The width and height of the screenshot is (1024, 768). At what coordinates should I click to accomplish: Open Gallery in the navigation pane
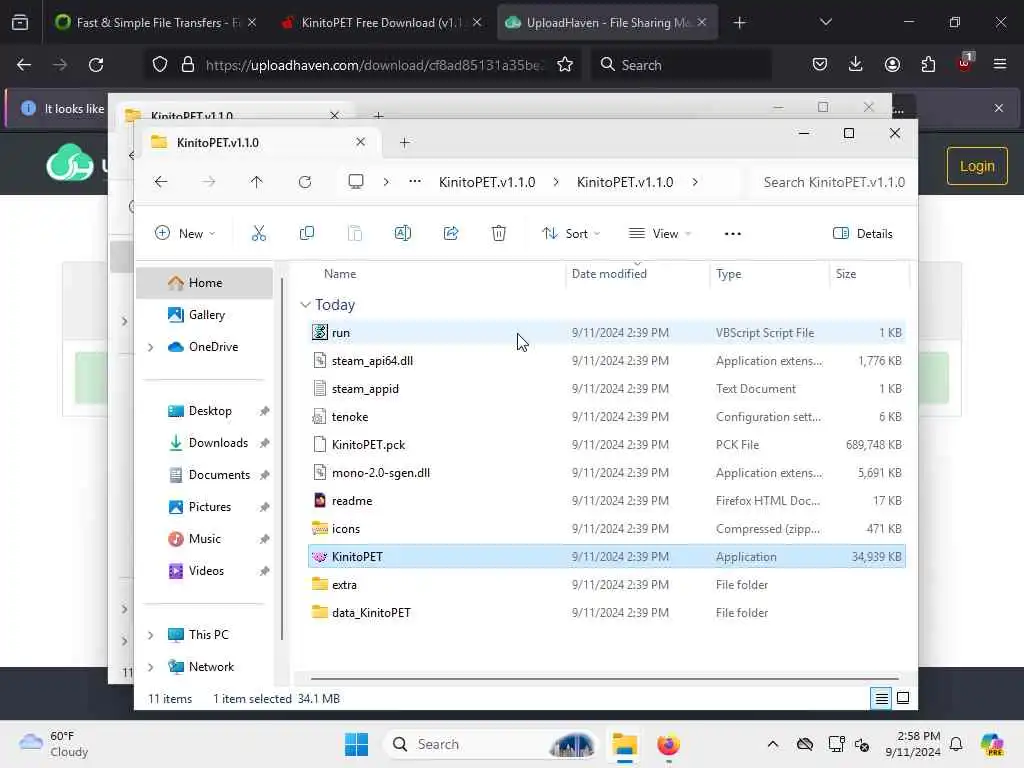(x=206, y=315)
